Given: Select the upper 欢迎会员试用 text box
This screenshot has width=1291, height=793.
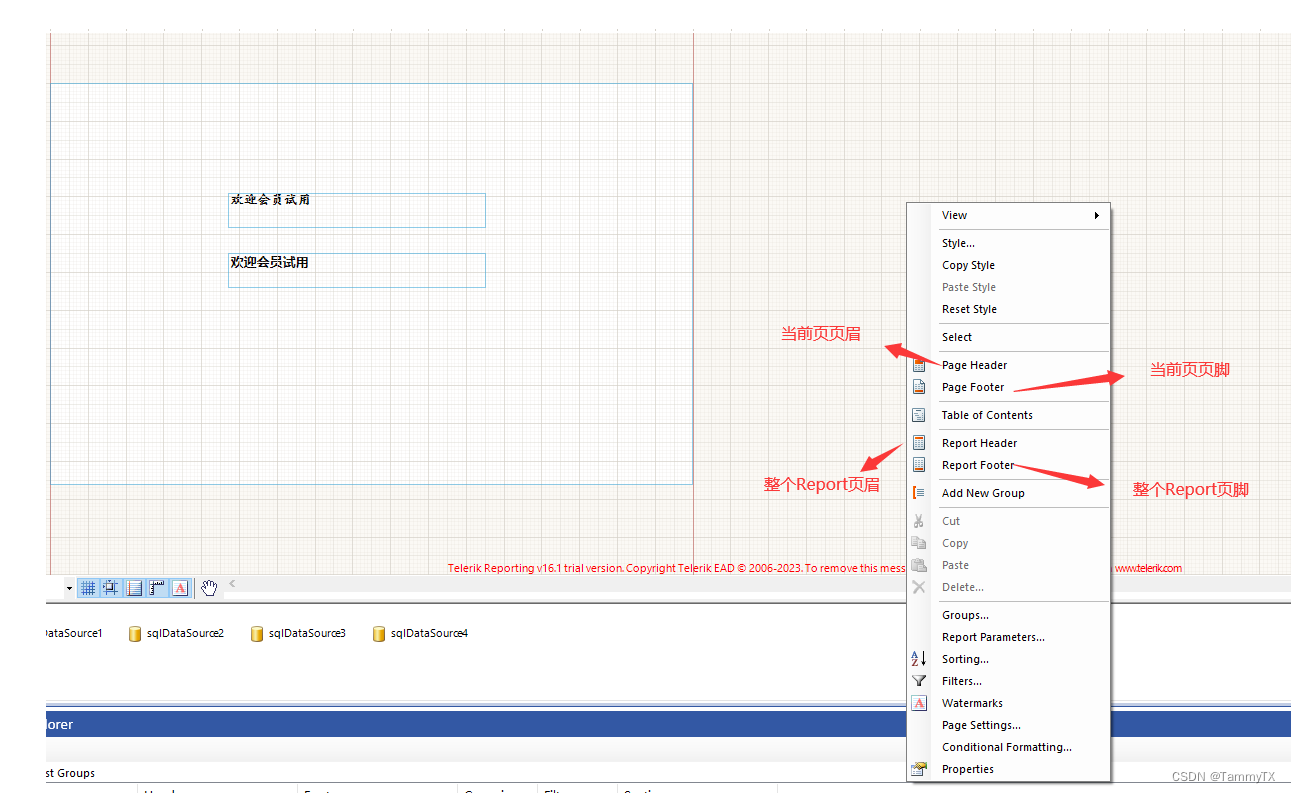Looking at the screenshot, I should pos(357,210).
